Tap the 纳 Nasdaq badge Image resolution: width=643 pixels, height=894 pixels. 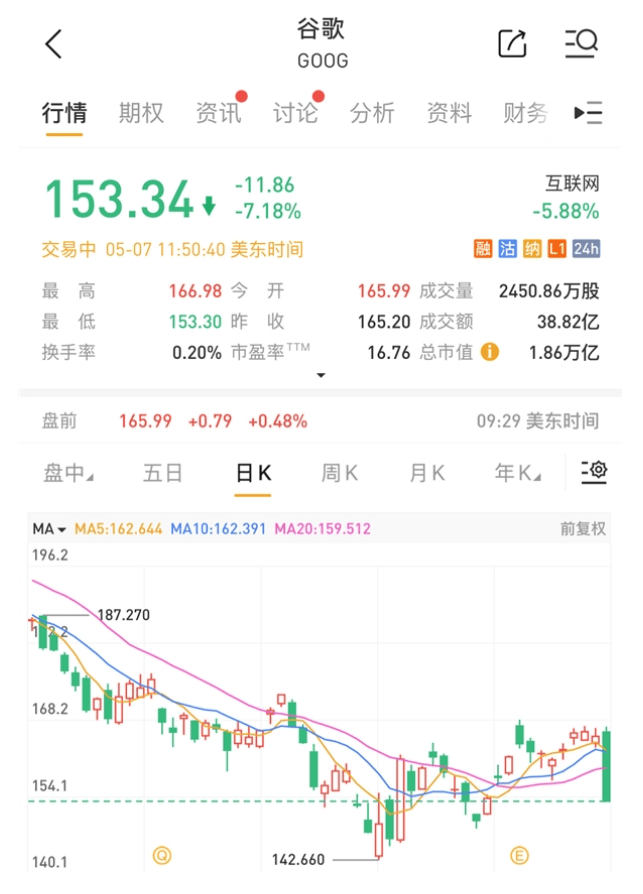(x=532, y=249)
